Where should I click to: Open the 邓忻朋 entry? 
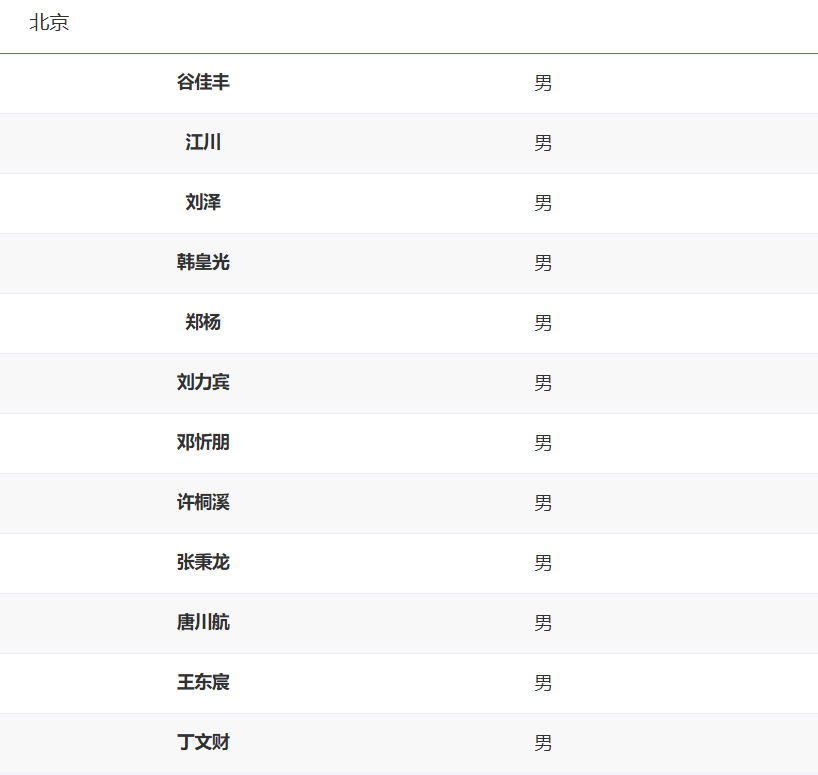203,442
